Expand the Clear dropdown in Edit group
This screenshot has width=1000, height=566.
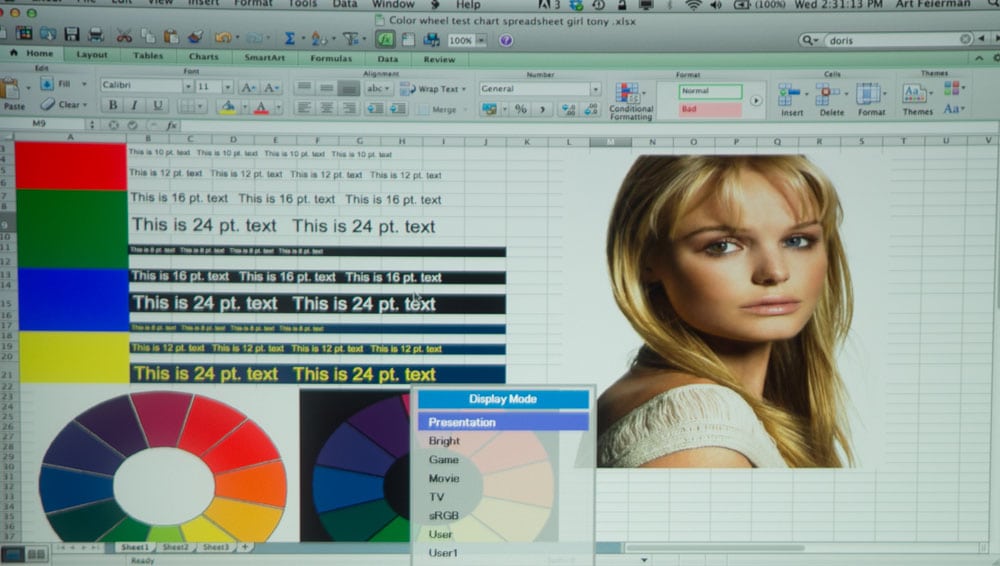click(85, 104)
